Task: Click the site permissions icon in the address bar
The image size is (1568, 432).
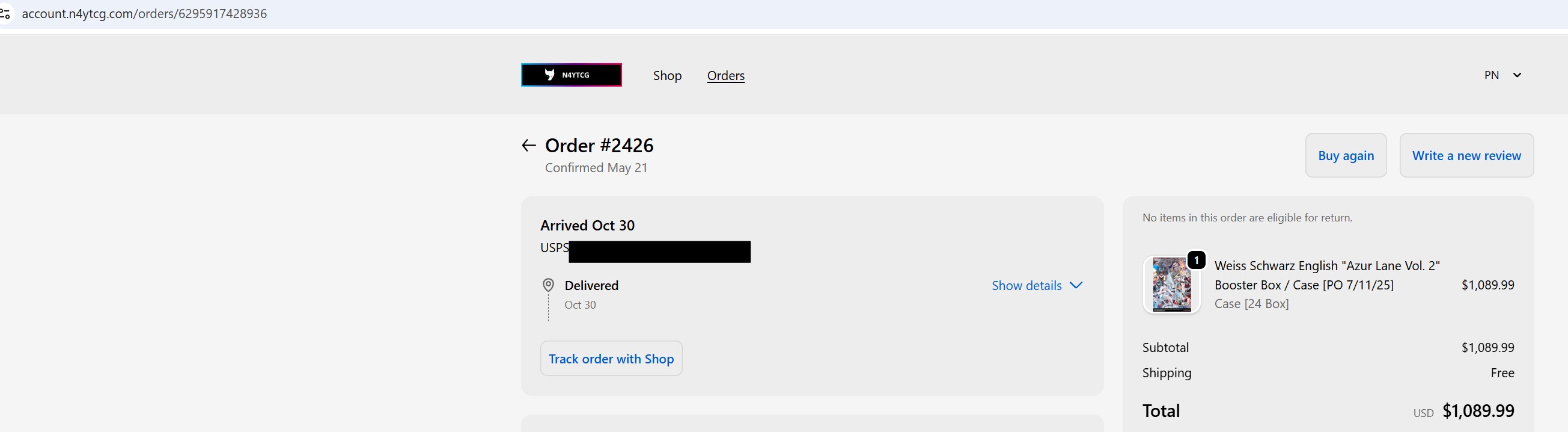Action: pos(6,13)
